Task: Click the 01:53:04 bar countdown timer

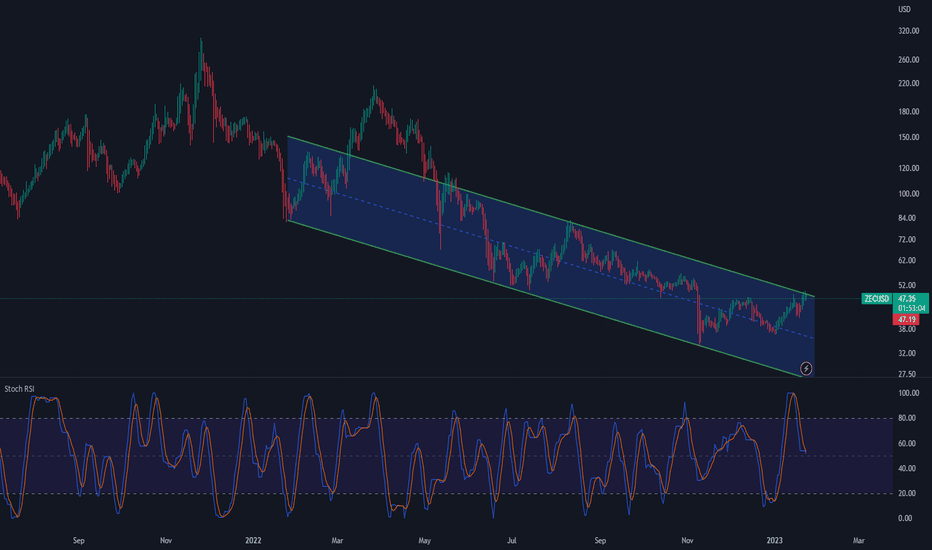Action: (x=911, y=308)
